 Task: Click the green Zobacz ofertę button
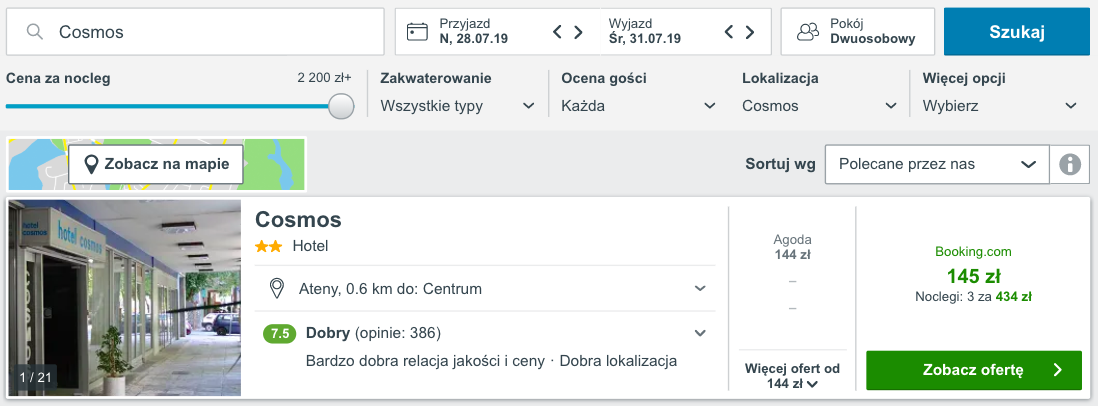pyautogui.click(x=973, y=370)
